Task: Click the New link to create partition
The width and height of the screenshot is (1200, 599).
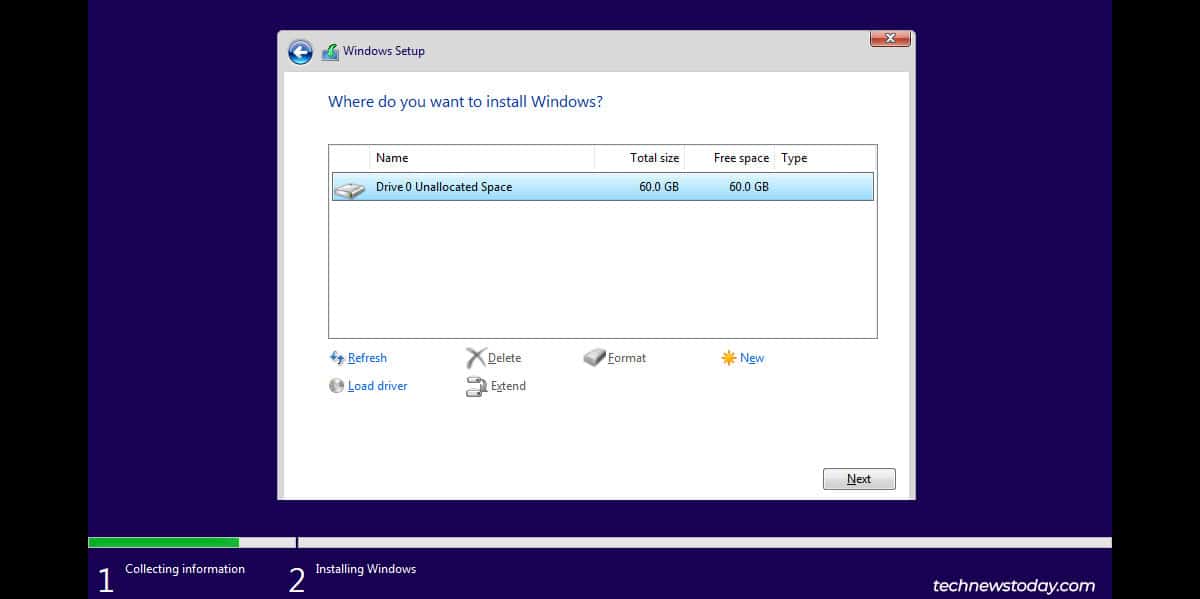Action: (x=750, y=357)
